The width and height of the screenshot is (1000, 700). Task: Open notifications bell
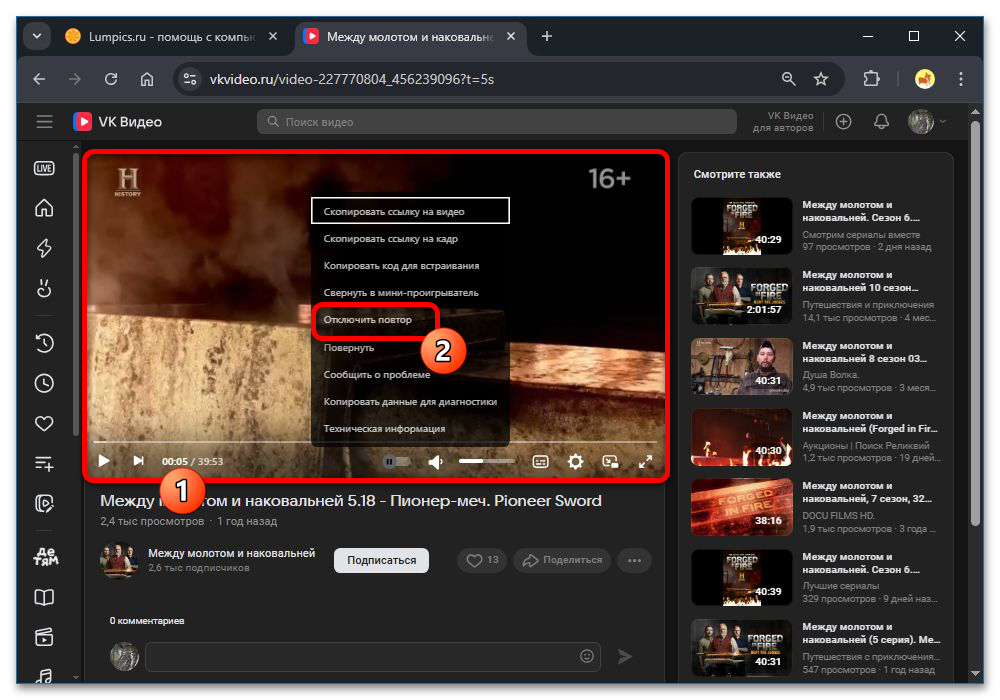[881, 121]
